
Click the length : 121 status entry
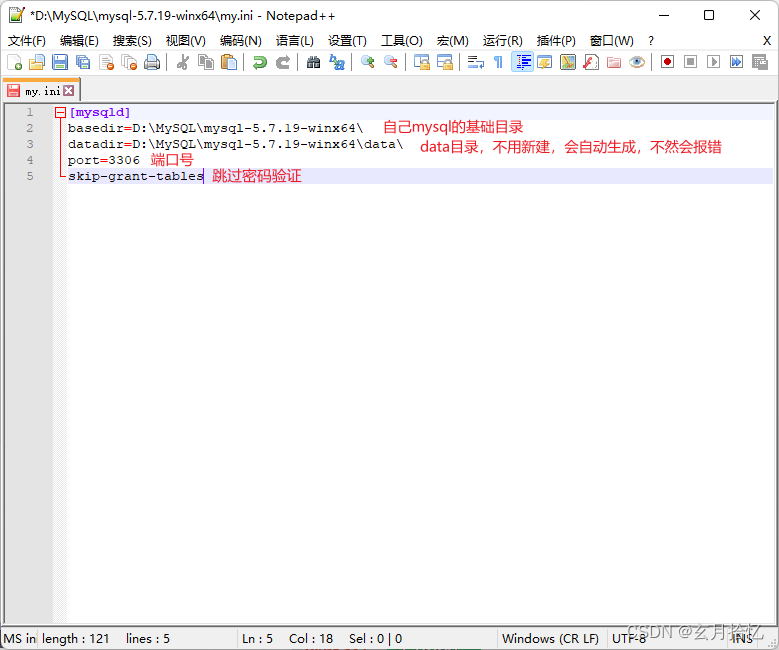(x=76, y=639)
